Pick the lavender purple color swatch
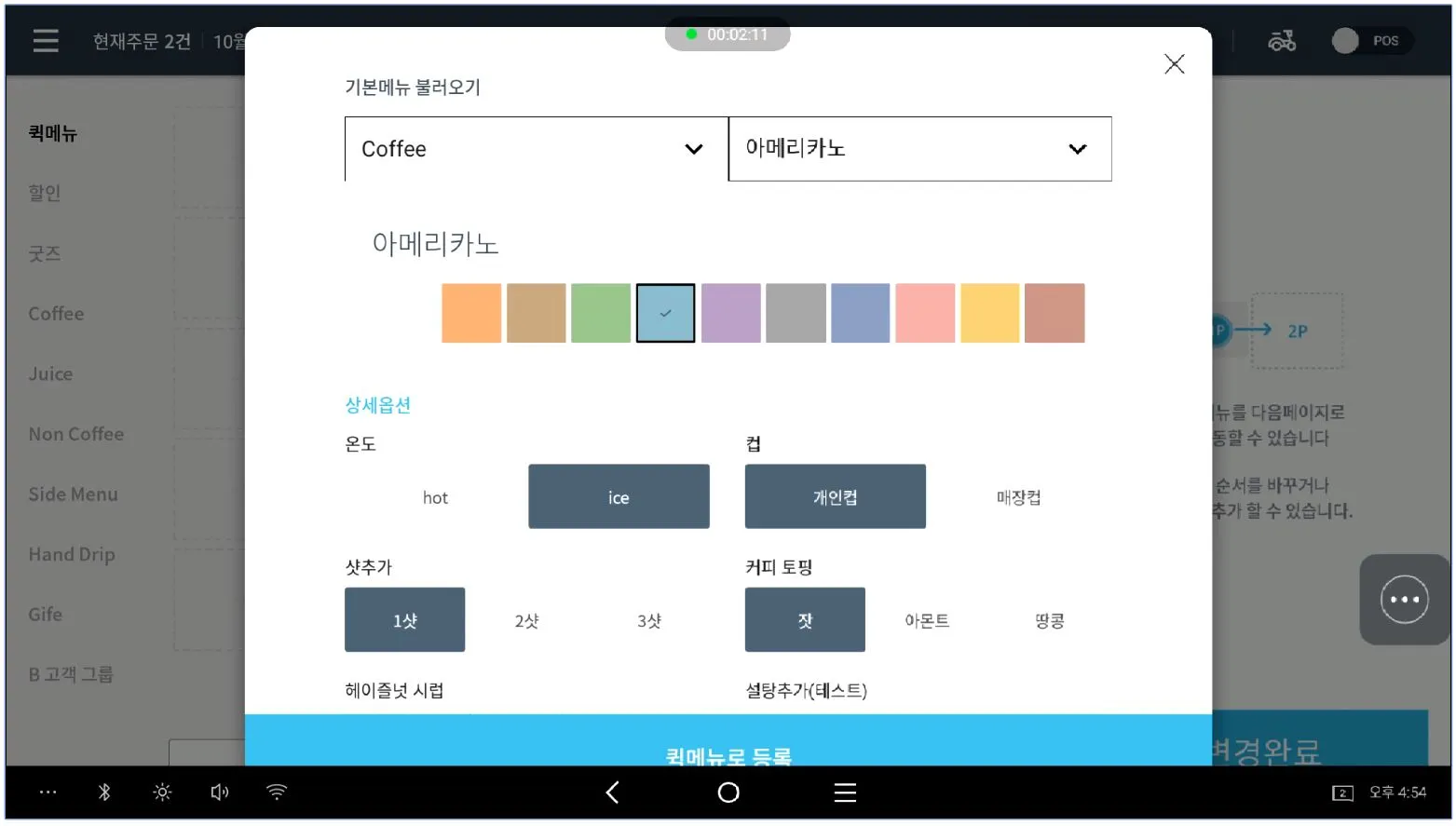1456x826 pixels. (731, 313)
